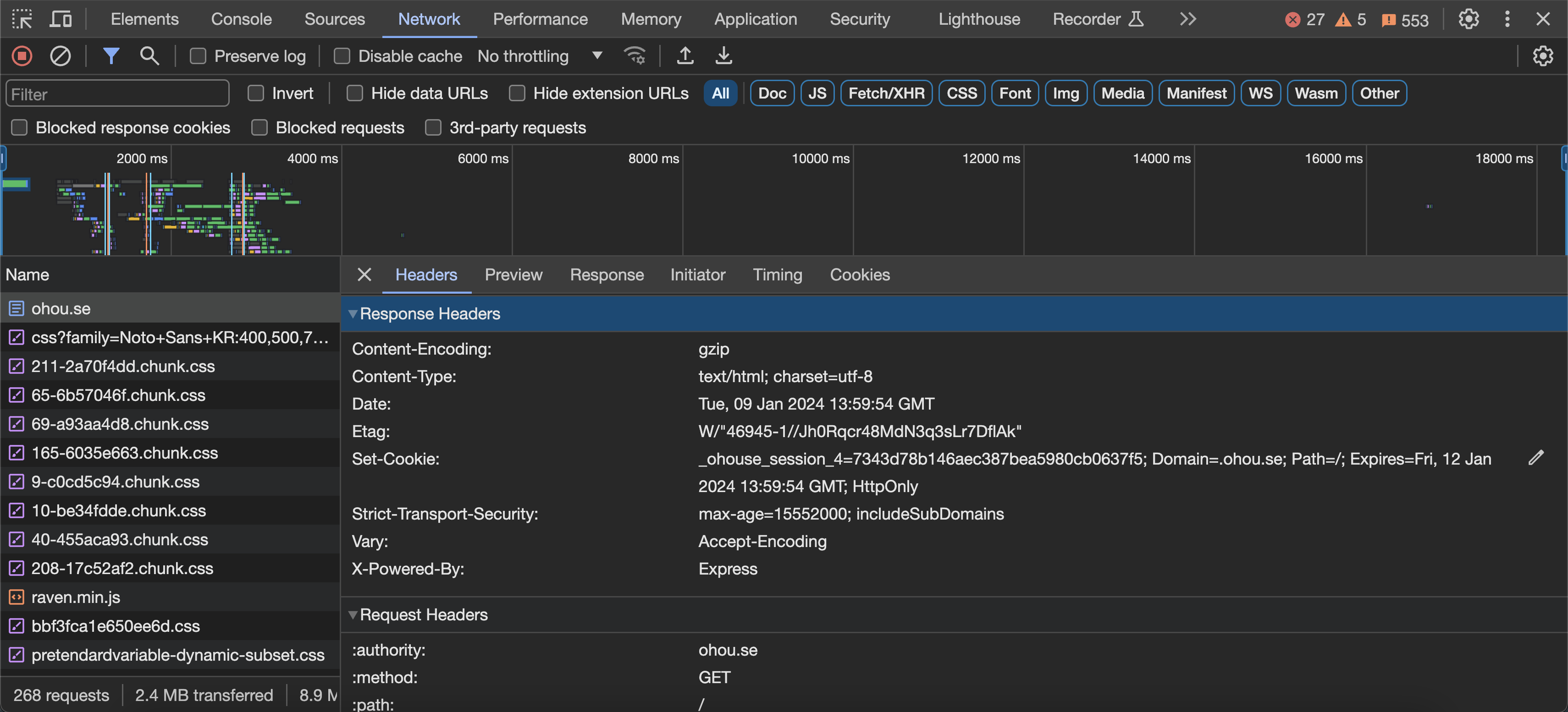
Task: Collapse Request Headers section
Action: coord(353,614)
